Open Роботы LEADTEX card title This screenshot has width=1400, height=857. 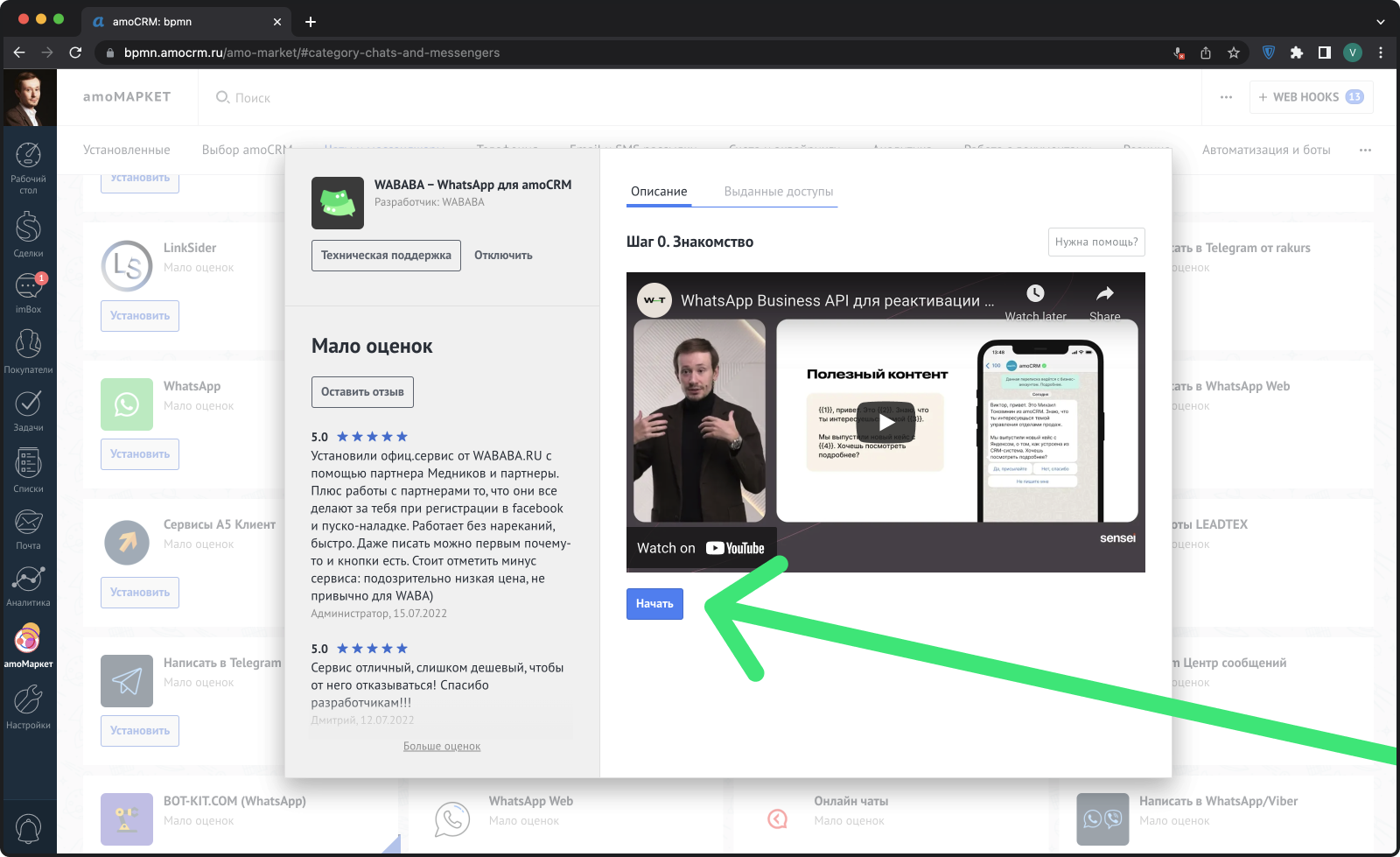[x=1209, y=524]
